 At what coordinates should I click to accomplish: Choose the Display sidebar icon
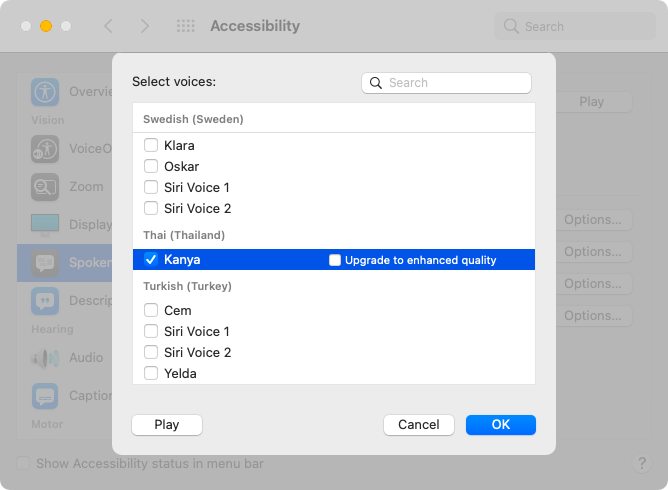coord(45,225)
